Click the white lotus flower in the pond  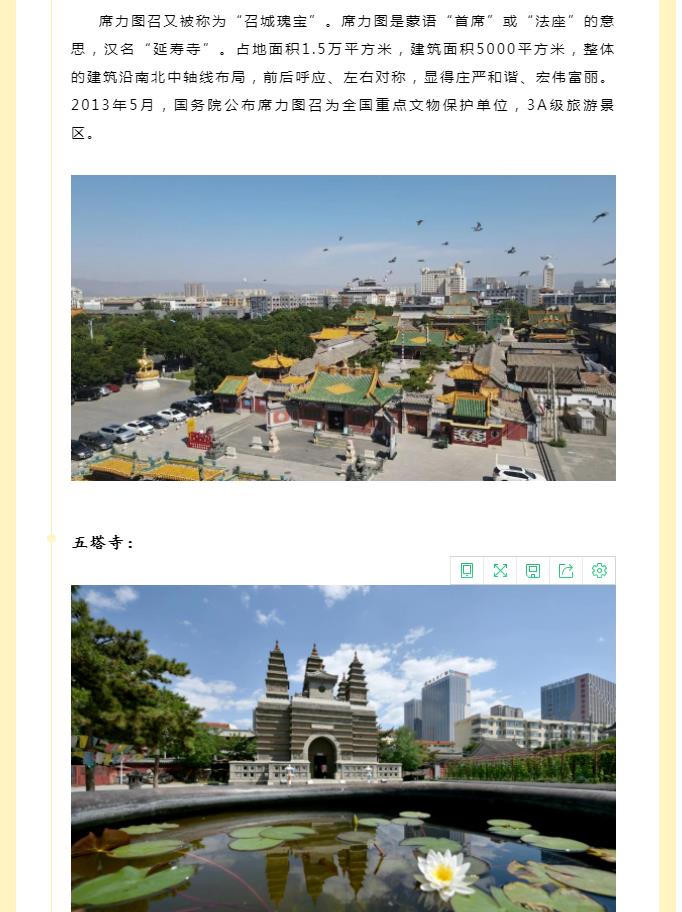click(443, 872)
